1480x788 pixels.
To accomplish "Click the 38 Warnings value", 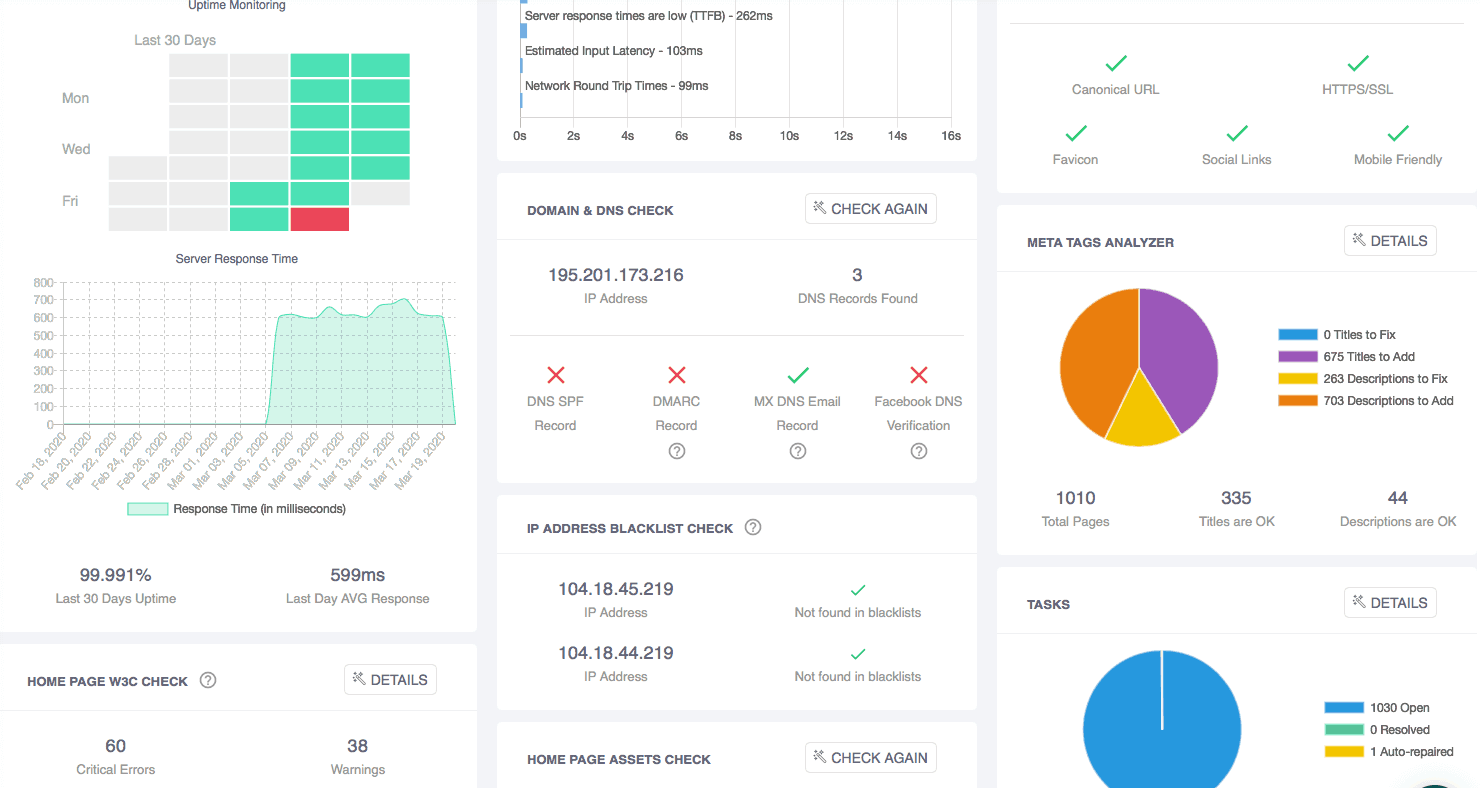I will tap(358, 746).
